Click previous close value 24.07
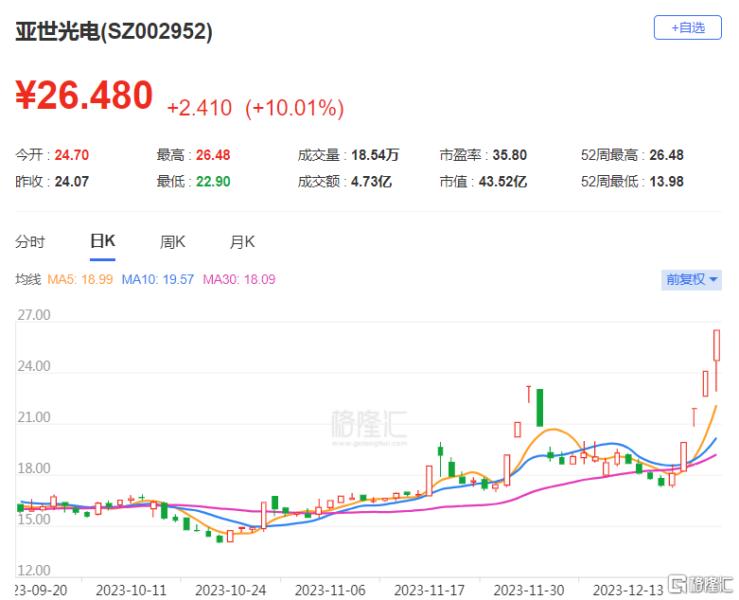 coord(72,181)
